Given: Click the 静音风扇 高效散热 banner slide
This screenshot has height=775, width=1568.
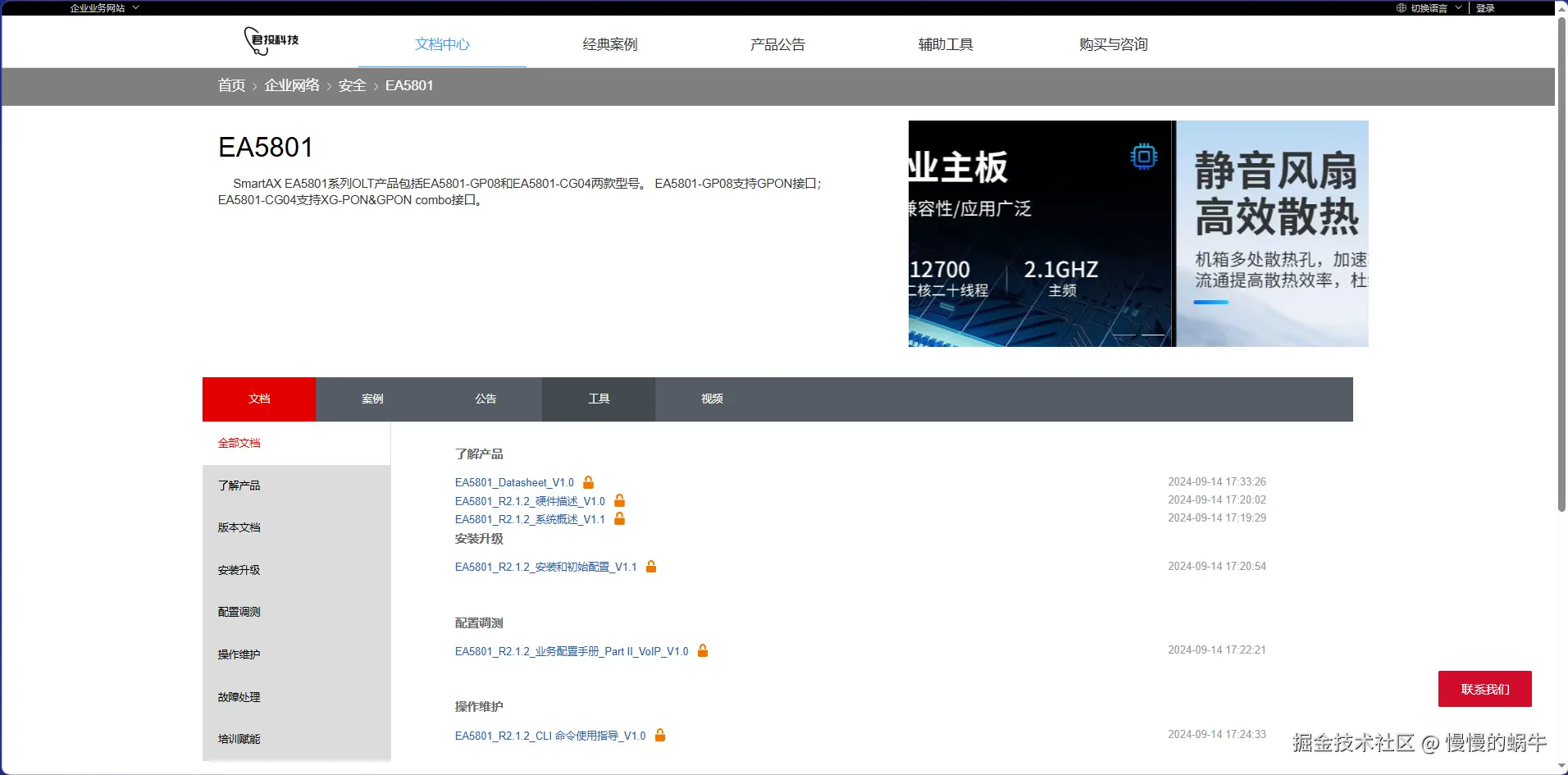Looking at the screenshot, I should (x=1273, y=234).
